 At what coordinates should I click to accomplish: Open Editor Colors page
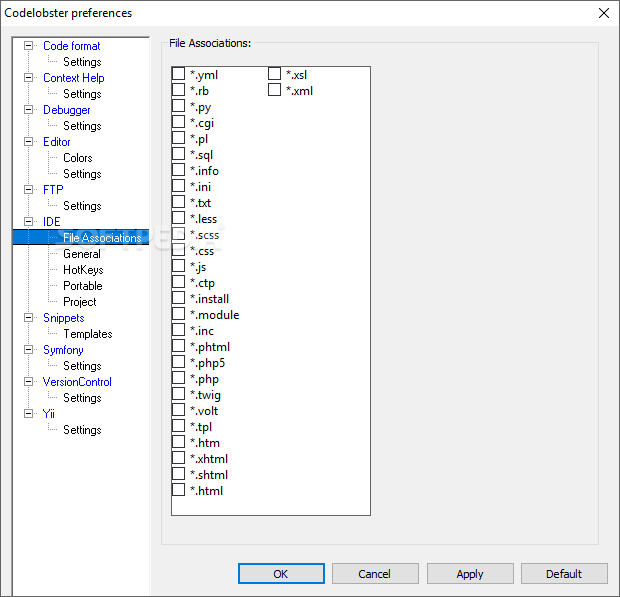coord(78,158)
